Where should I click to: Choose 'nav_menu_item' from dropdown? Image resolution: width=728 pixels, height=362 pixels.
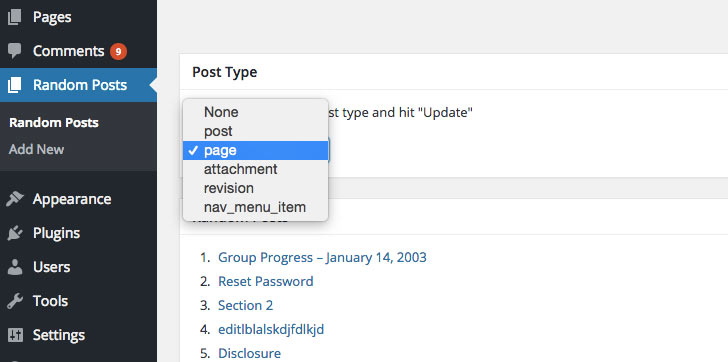[255, 207]
